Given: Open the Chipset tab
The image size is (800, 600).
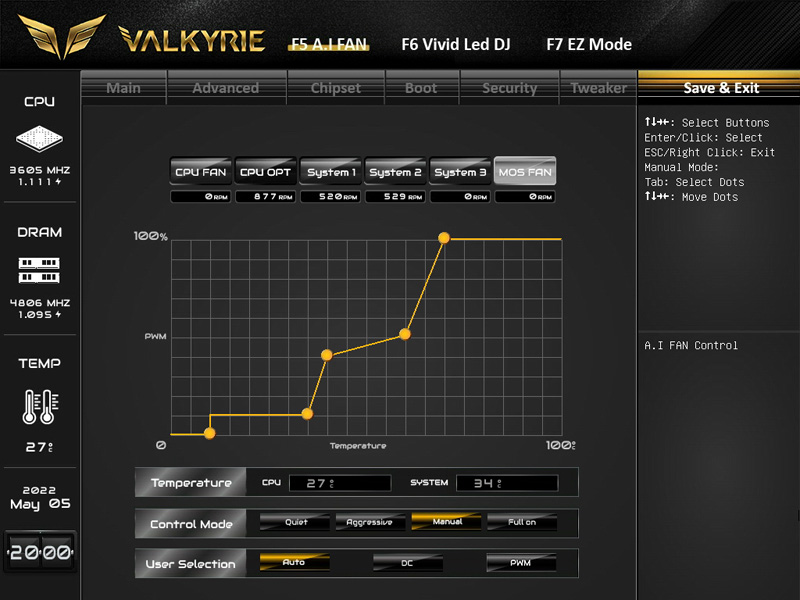Looking at the screenshot, I should point(336,88).
